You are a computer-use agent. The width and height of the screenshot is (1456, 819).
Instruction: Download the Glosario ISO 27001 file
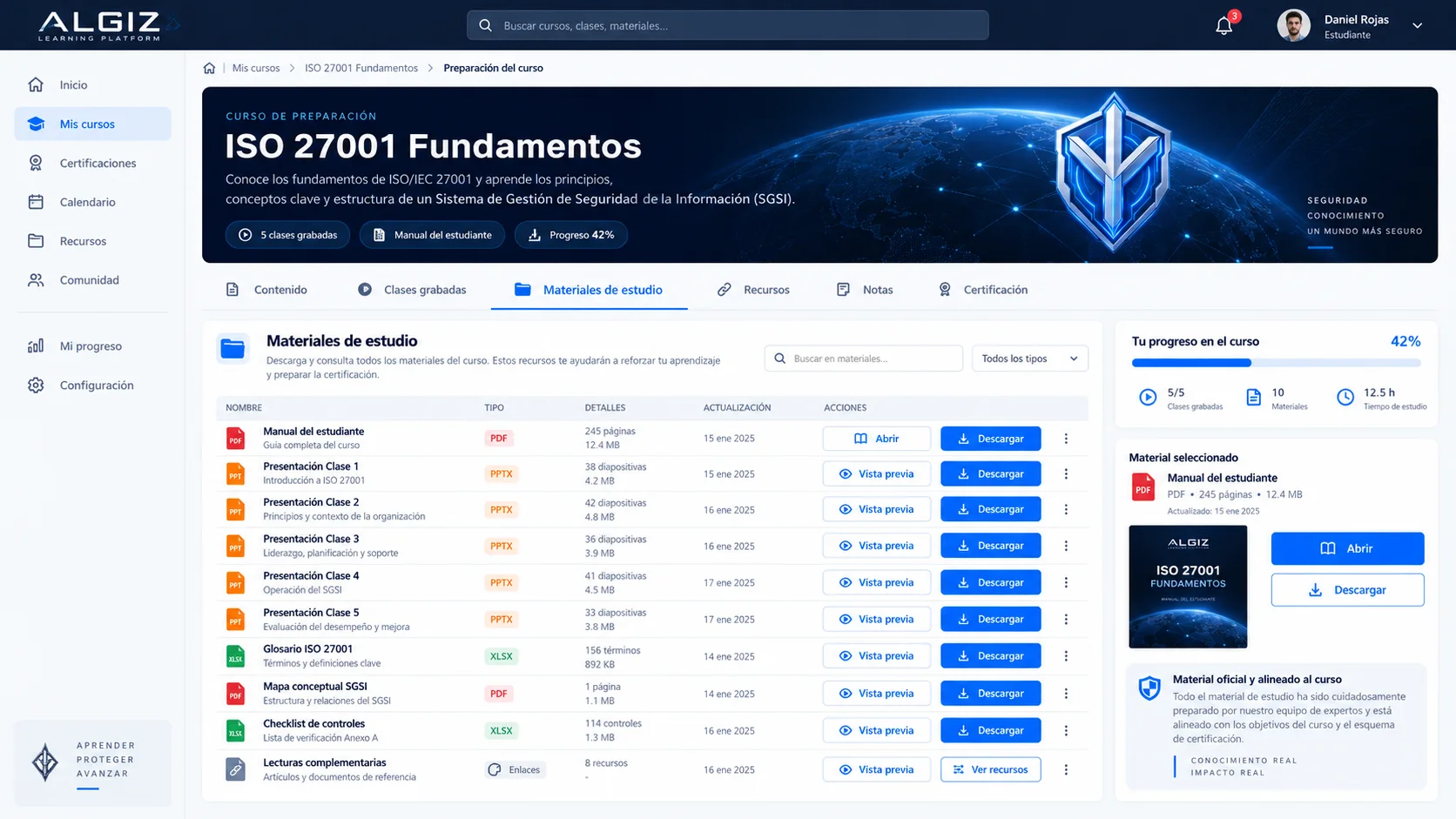pyautogui.click(x=991, y=656)
